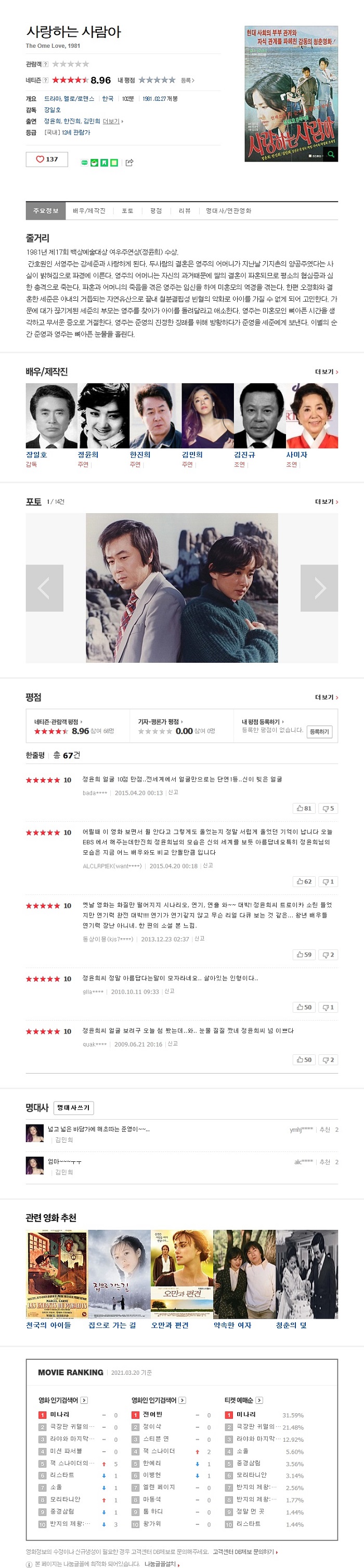The image size is (364, 1568).
Task: Open 오만과 편견 recommended movie thumbnail
Action: point(181,1274)
